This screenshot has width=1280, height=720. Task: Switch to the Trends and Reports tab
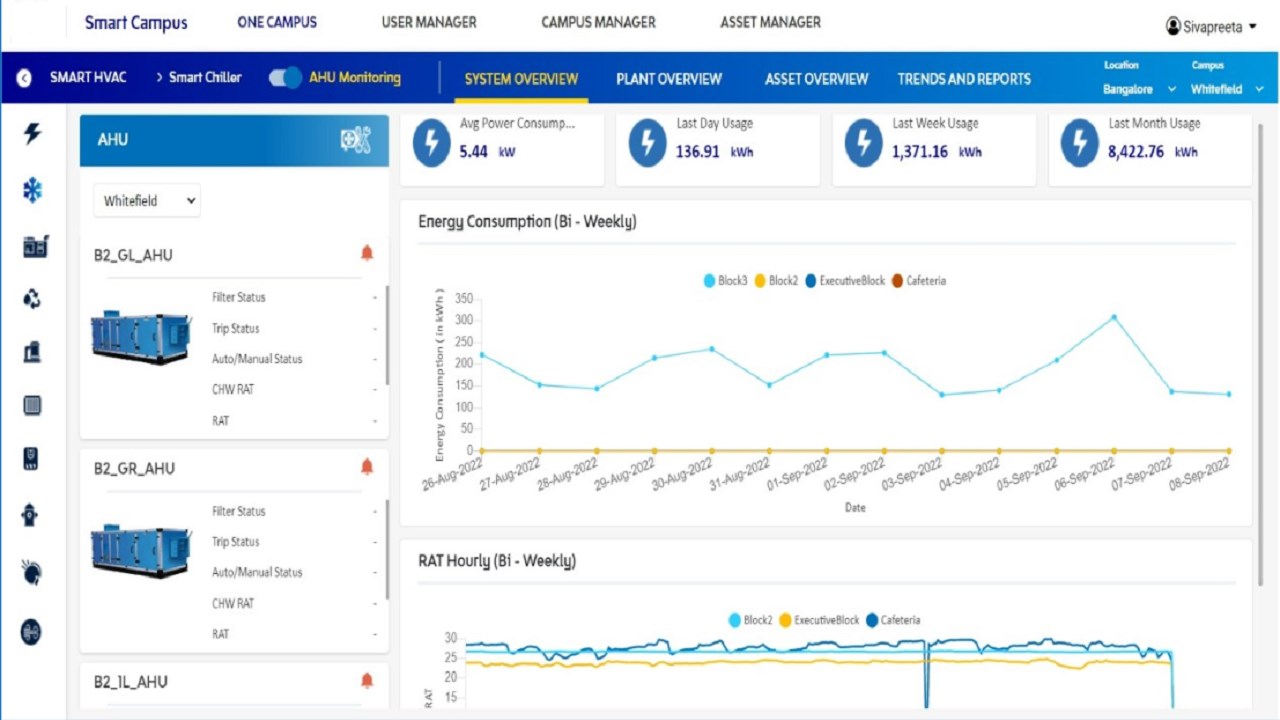pos(964,79)
